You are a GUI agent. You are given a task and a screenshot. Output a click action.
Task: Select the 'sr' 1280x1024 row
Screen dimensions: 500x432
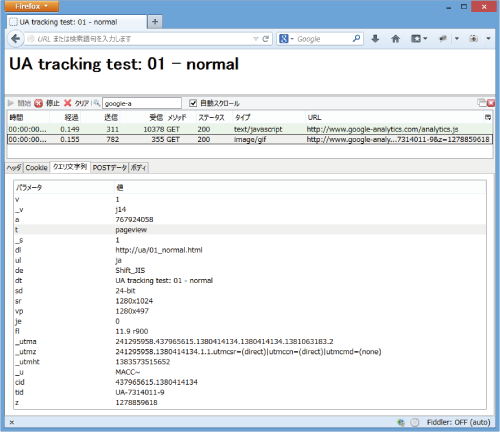250,301
